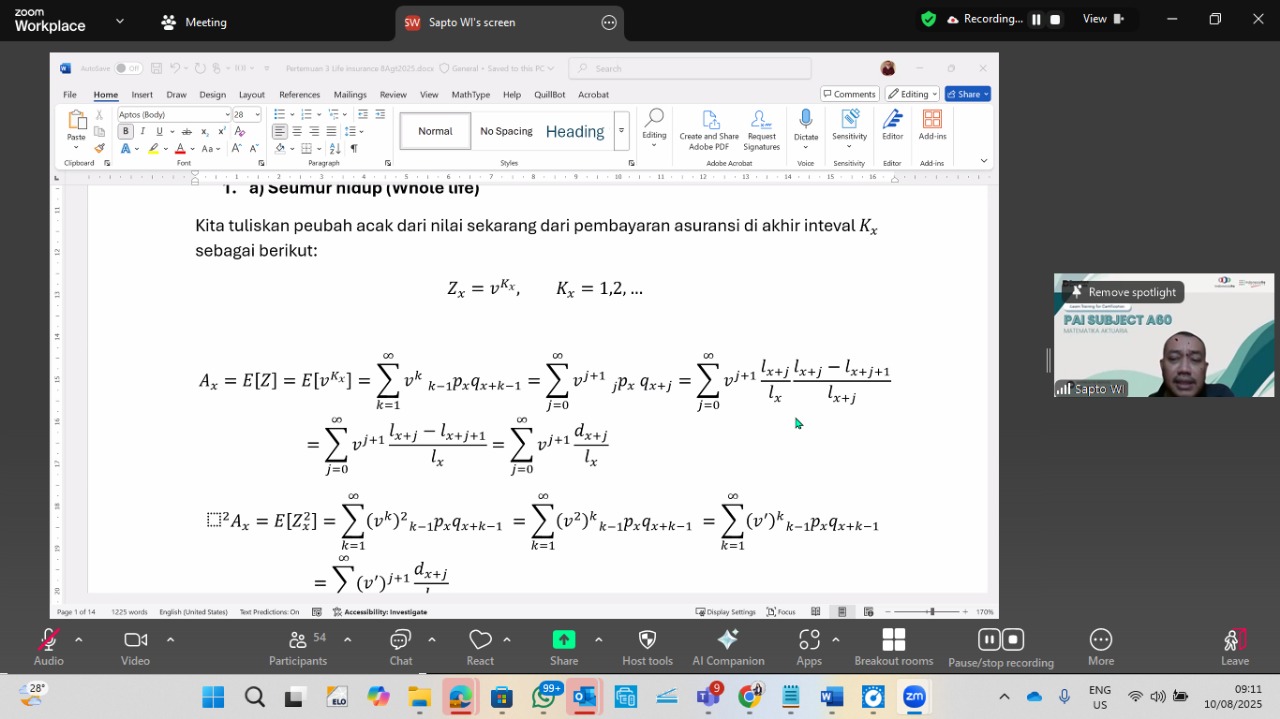Toggle Strikethrough formatting
Screen dimensions: 1280x719
[x=186, y=132]
